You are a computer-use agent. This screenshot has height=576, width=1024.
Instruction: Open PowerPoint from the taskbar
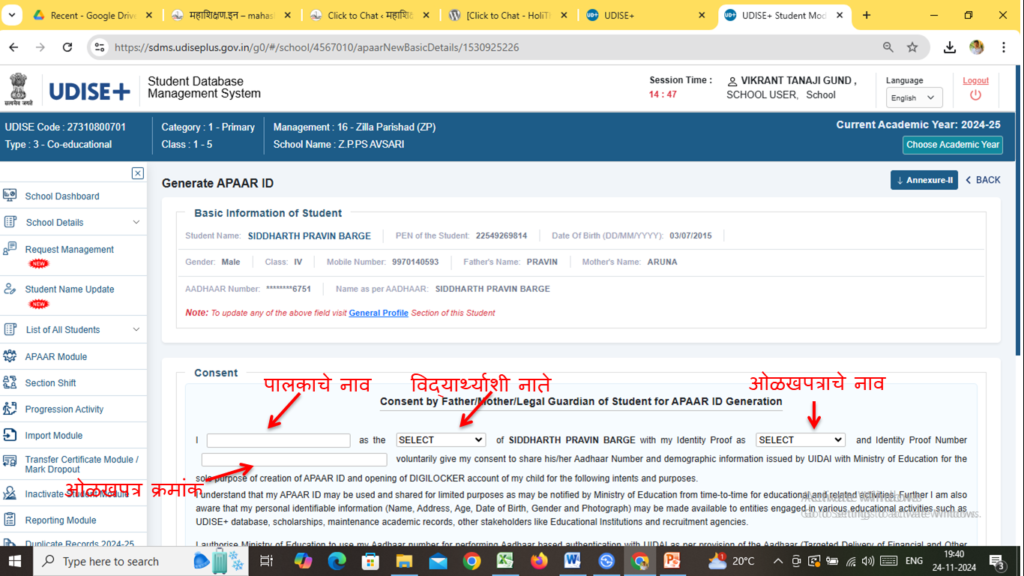click(672, 560)
